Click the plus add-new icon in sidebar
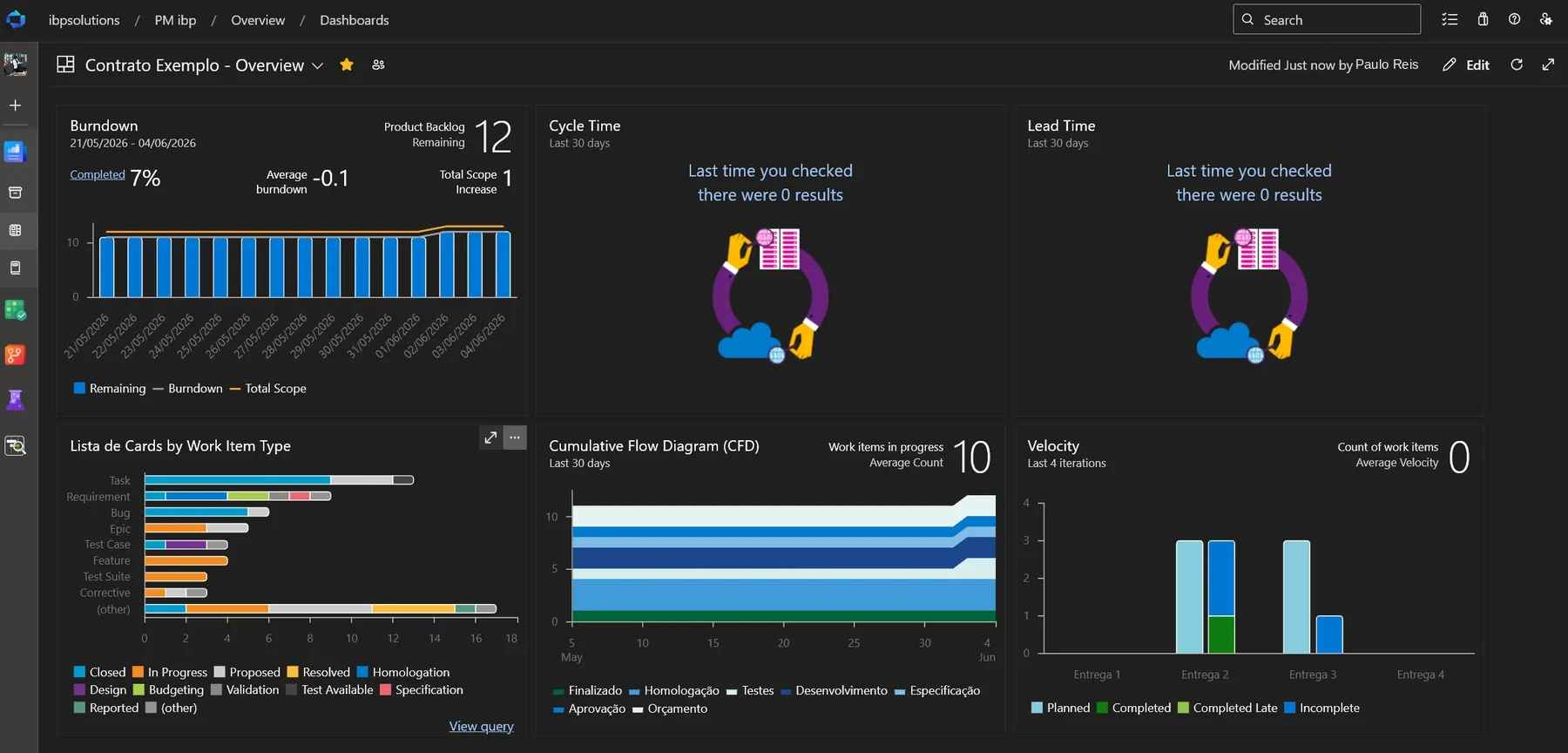The height and width of the screenshot is (753, 1568). 16,105
